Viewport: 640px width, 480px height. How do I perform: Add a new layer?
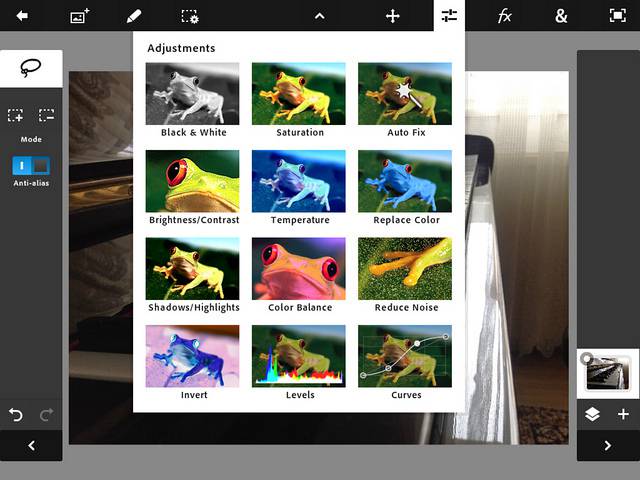623,415
